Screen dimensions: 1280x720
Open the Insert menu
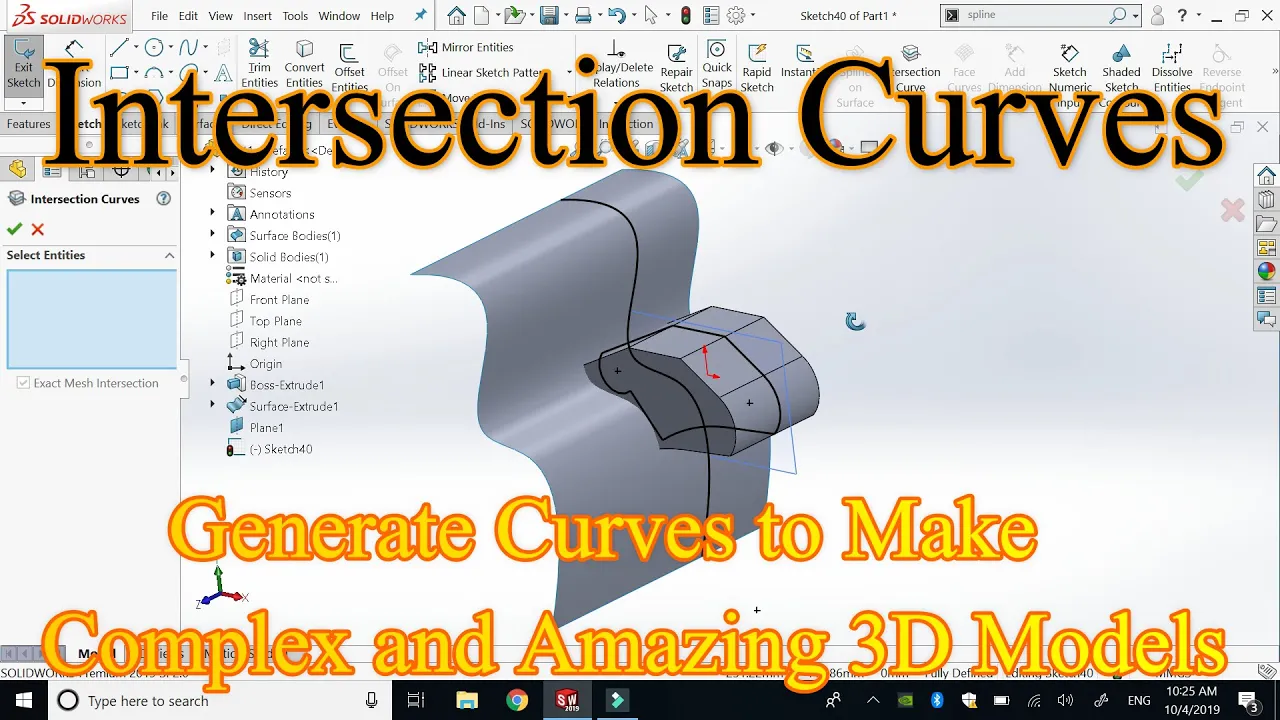click(x=257, y=16)
